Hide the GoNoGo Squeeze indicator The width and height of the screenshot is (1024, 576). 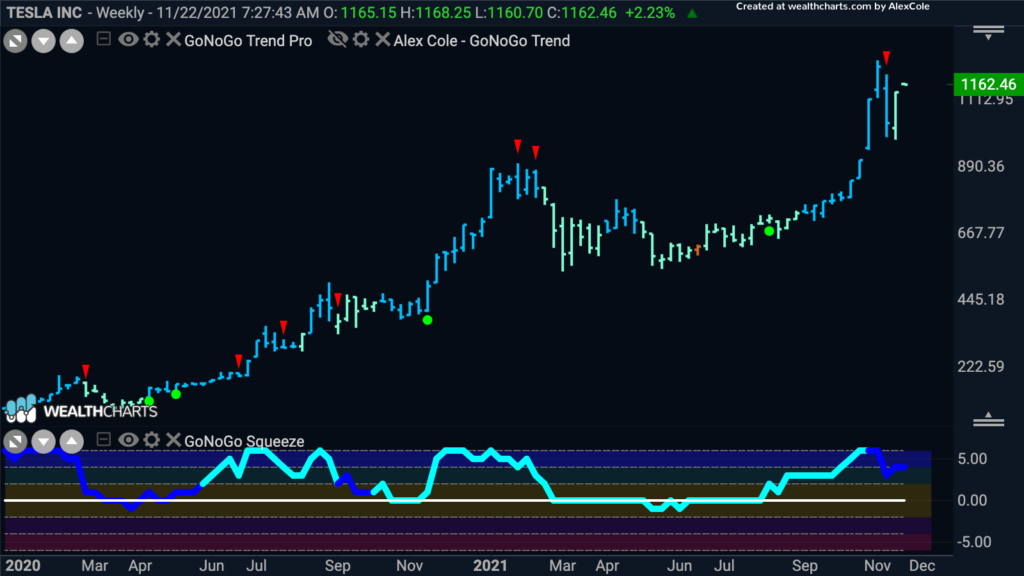pyautogui.click(x=128, y=440)
